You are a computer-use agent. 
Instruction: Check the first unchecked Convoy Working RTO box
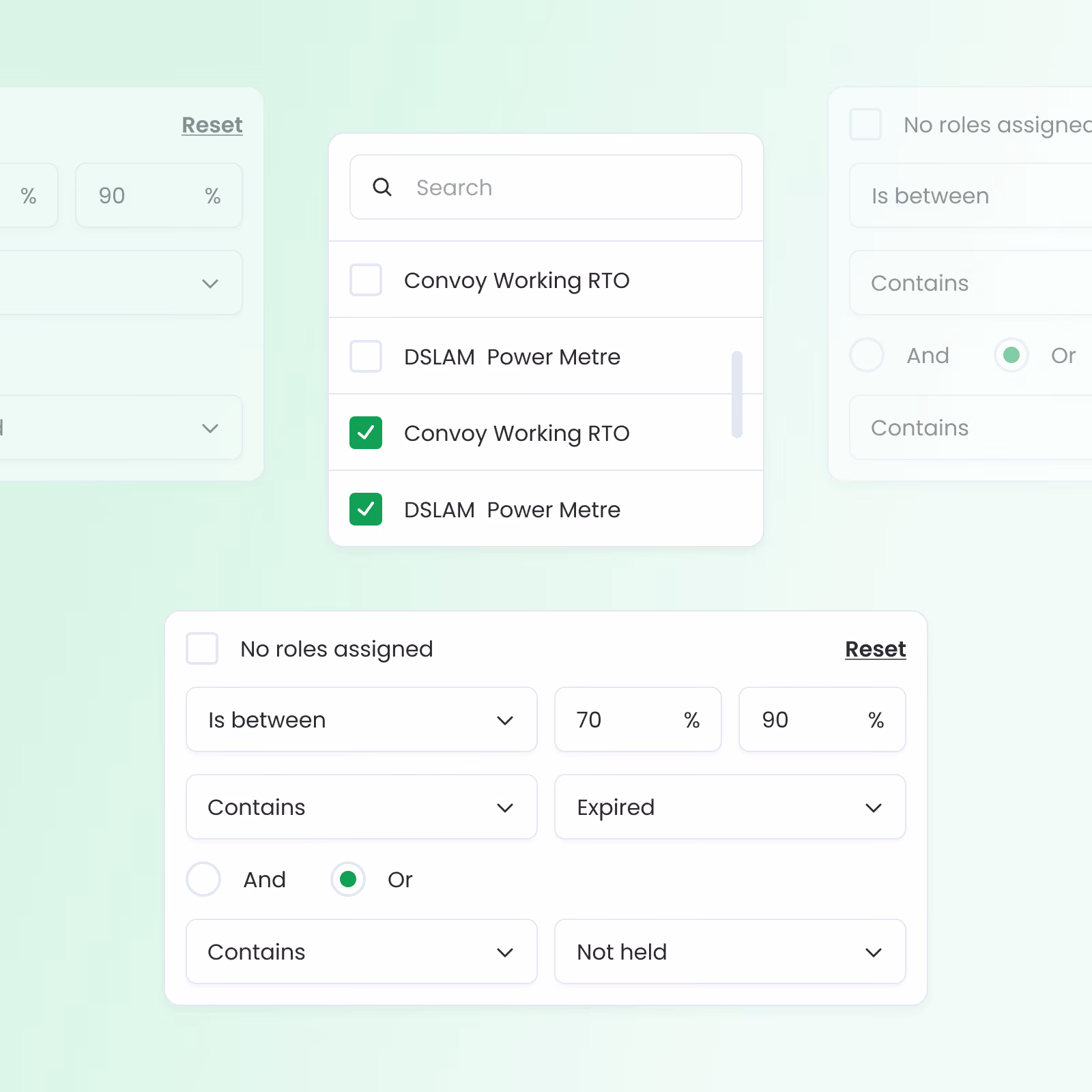coord(366,280)
